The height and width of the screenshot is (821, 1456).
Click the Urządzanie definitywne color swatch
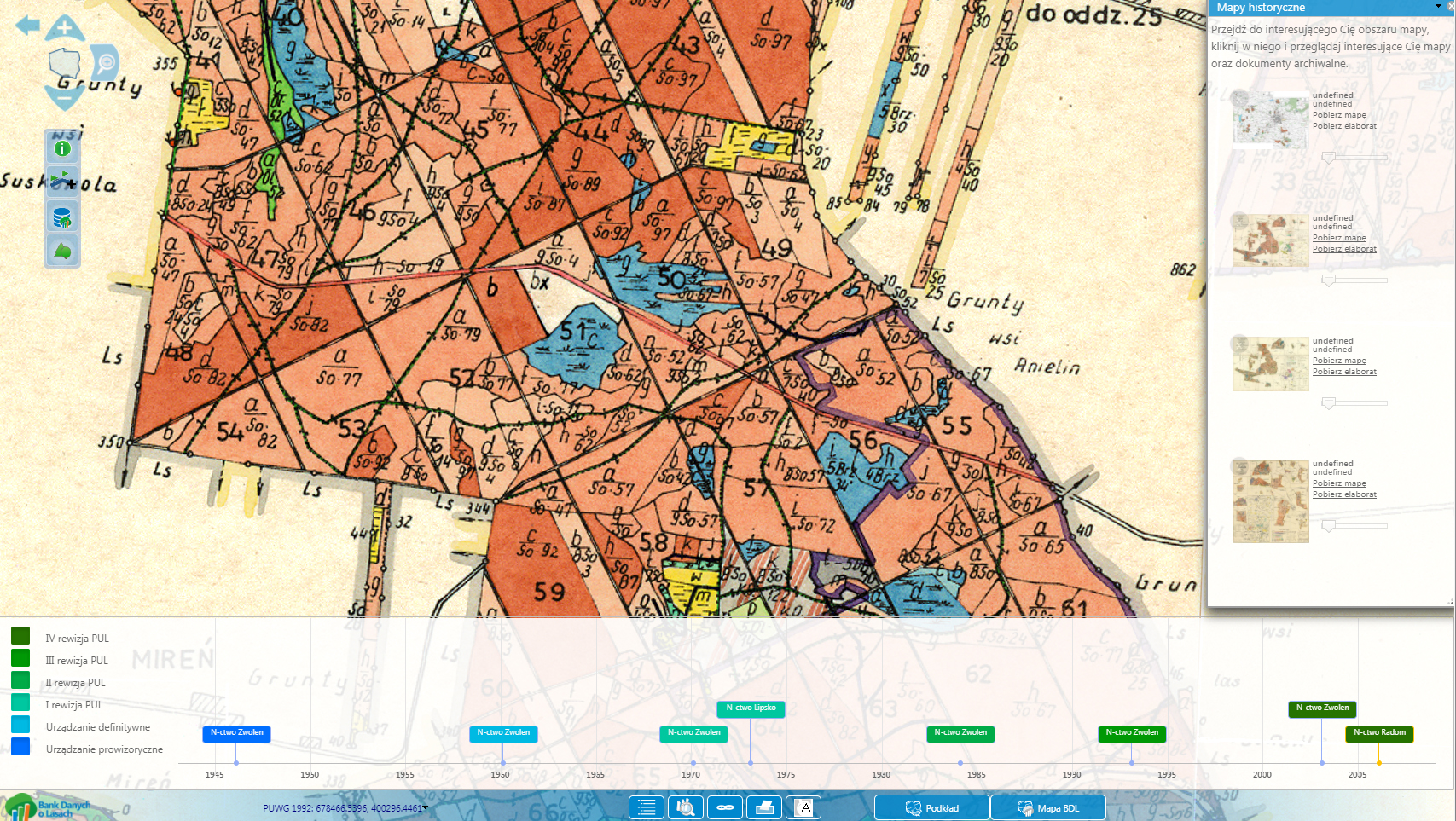20,725
